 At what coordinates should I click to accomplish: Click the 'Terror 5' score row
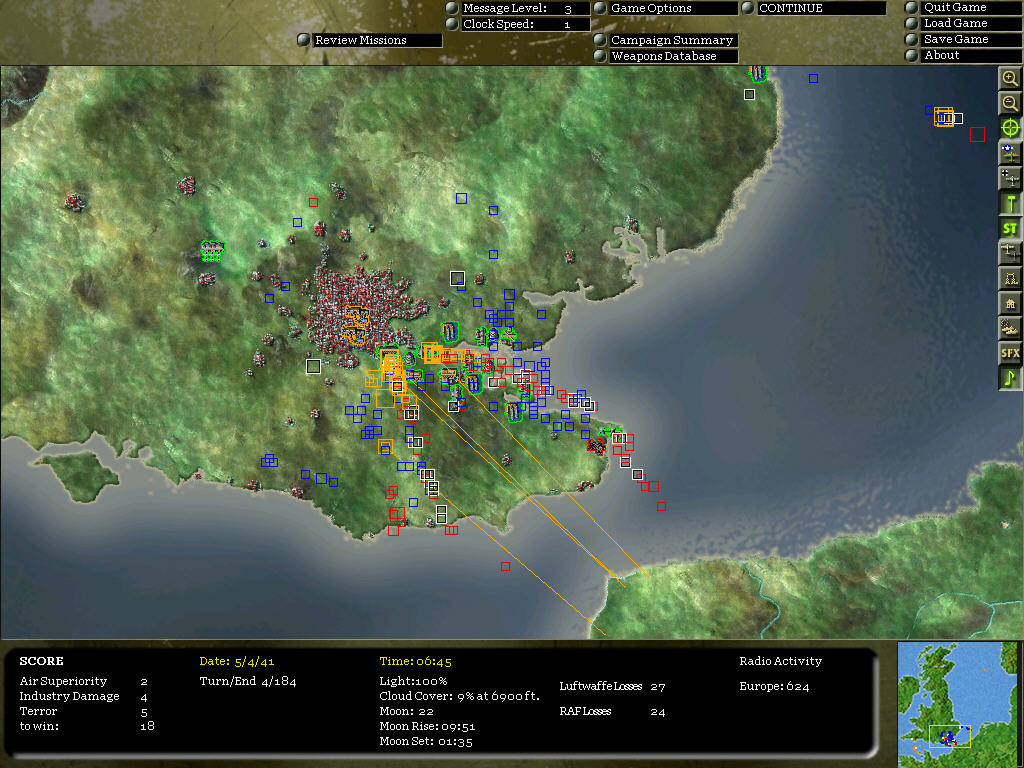tap(84, 711)
